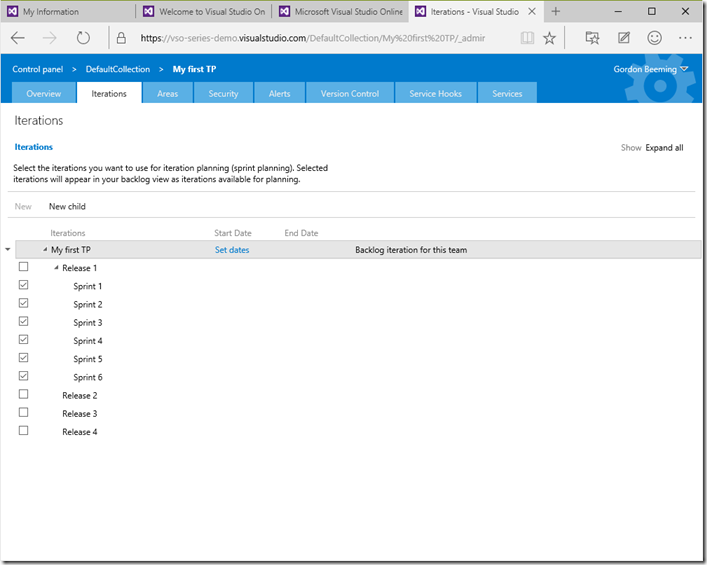Uncheck the Sprint 1 checkbox
707x565 pixels.
[23, 285]
